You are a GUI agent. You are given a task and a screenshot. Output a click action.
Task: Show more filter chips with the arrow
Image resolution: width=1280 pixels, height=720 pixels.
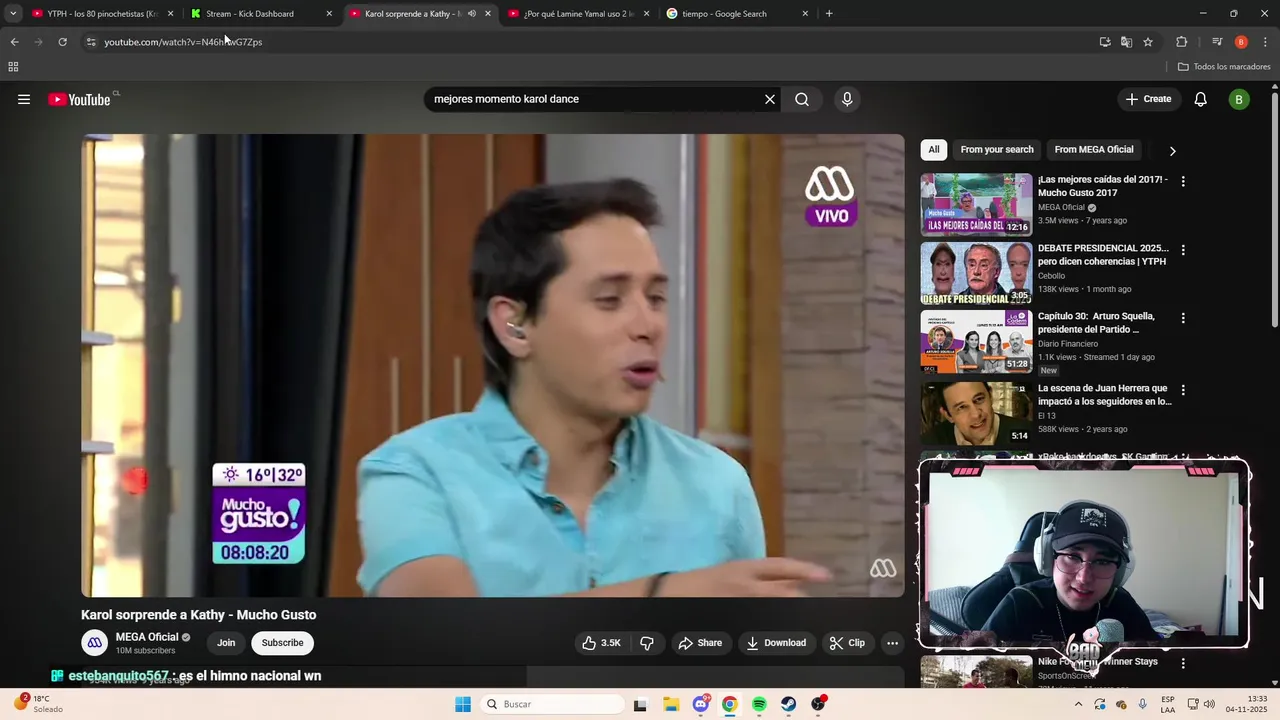1172,151
